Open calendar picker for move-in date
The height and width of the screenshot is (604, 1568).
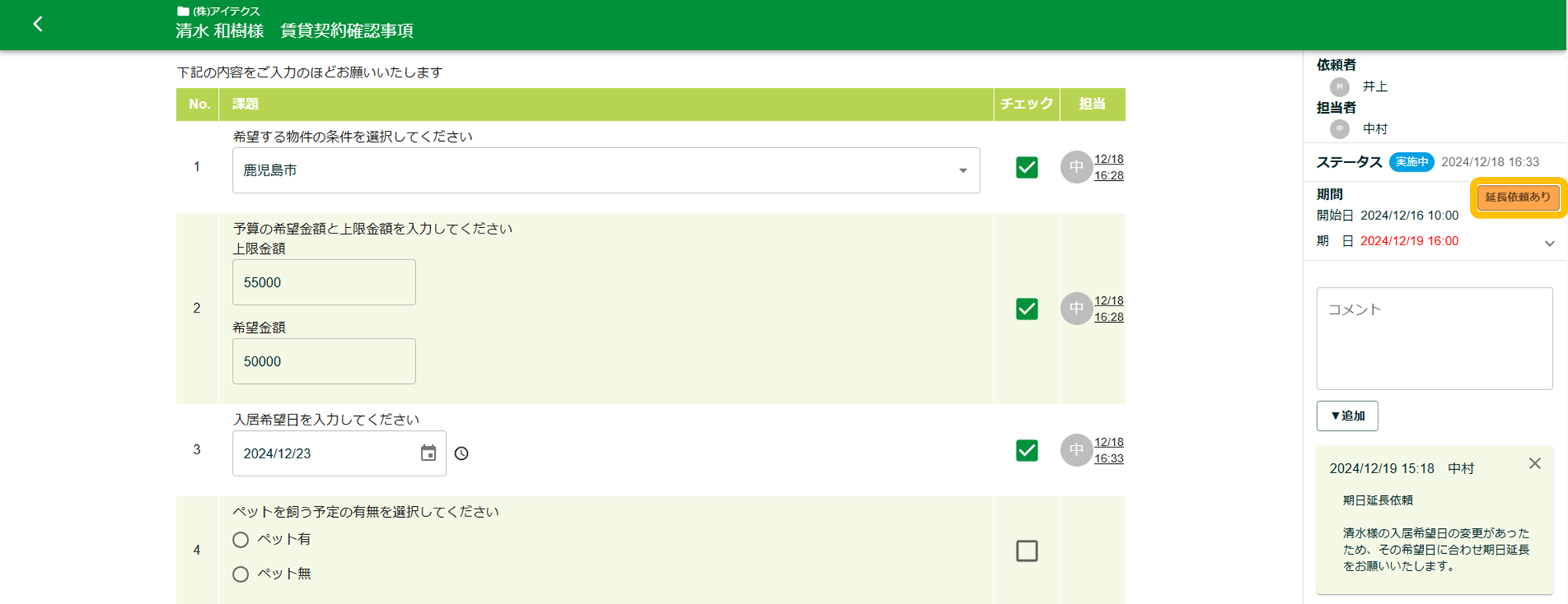(x=428, y=454)
